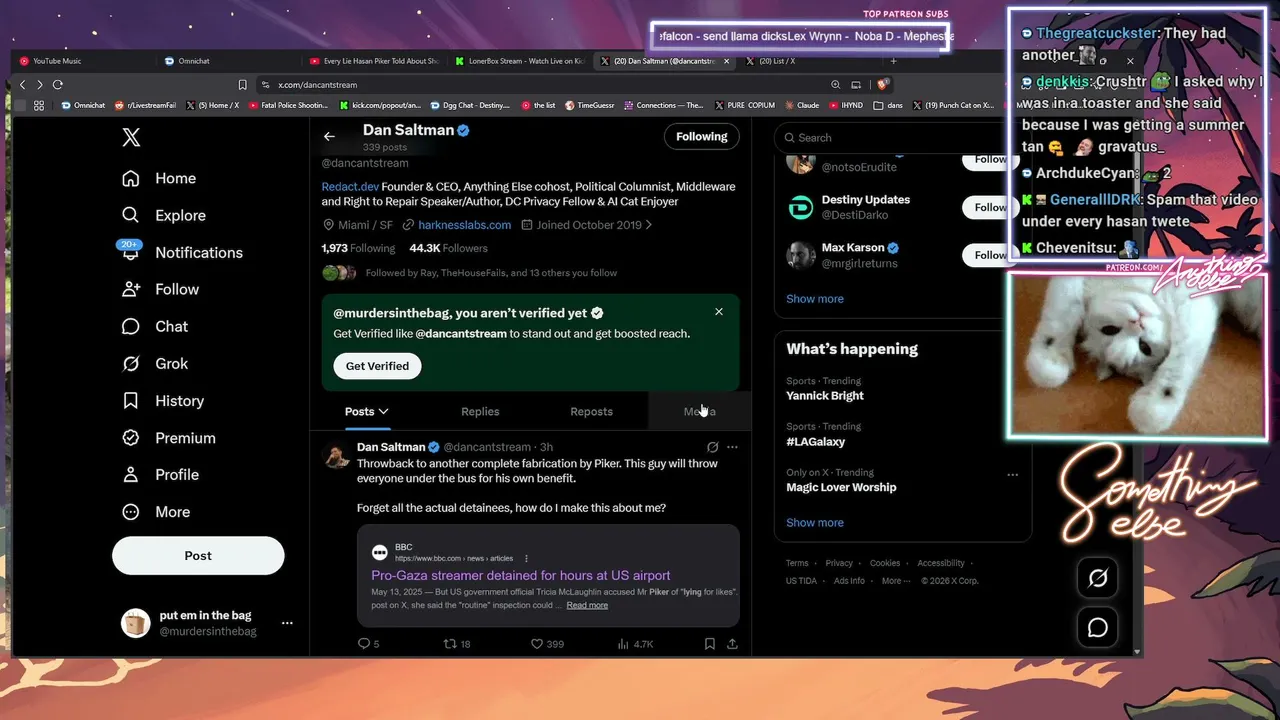Click the address bar showing x.com/dancantstream

(540, 85)
